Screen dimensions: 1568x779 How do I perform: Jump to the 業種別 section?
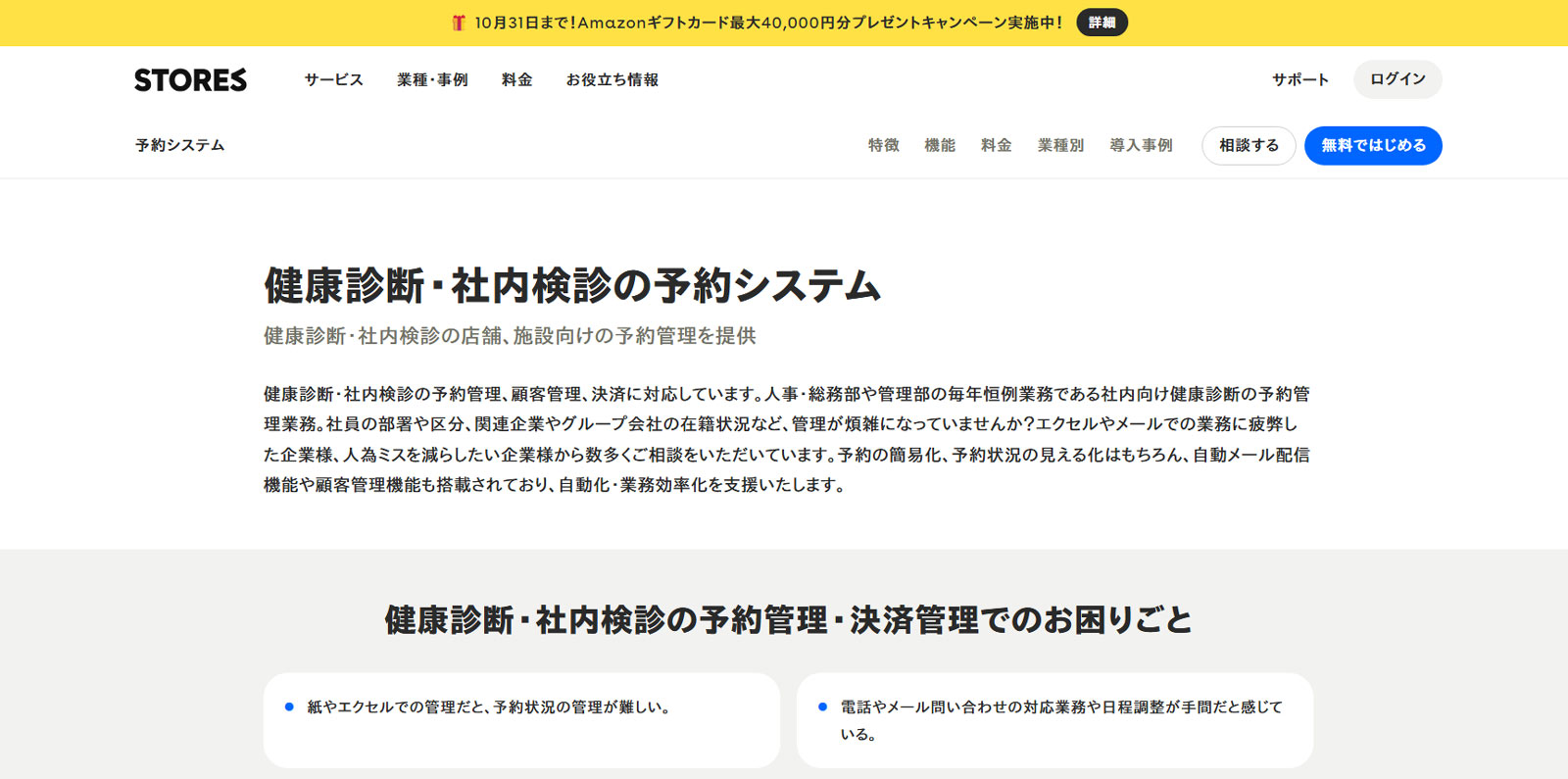[1061, 145]
